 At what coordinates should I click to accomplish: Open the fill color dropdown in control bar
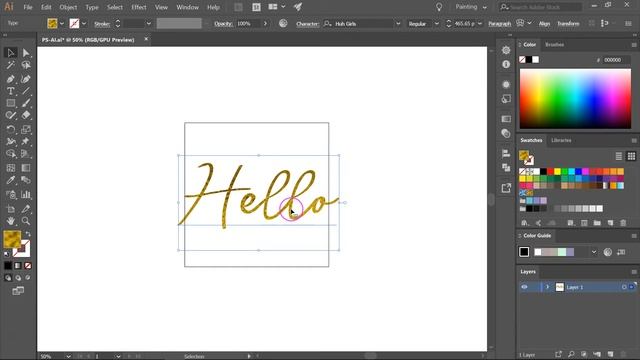tap(62, 24)
